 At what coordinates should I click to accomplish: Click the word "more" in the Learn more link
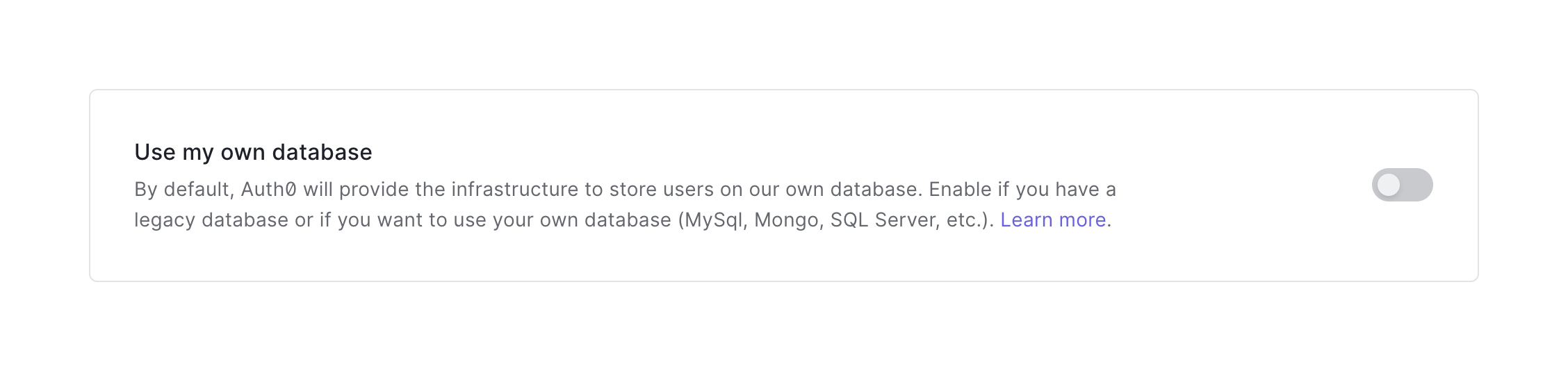click(x=1082, y=220)
